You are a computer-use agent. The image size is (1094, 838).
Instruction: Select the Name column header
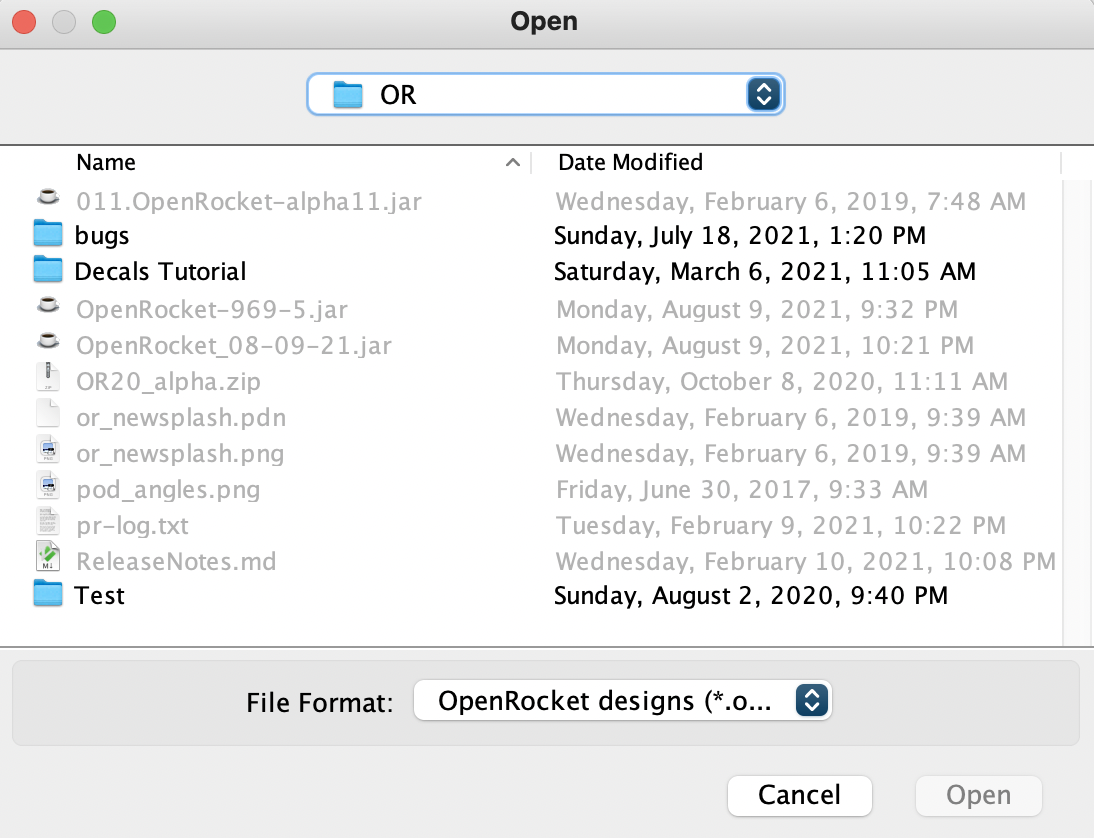(106, 162)
